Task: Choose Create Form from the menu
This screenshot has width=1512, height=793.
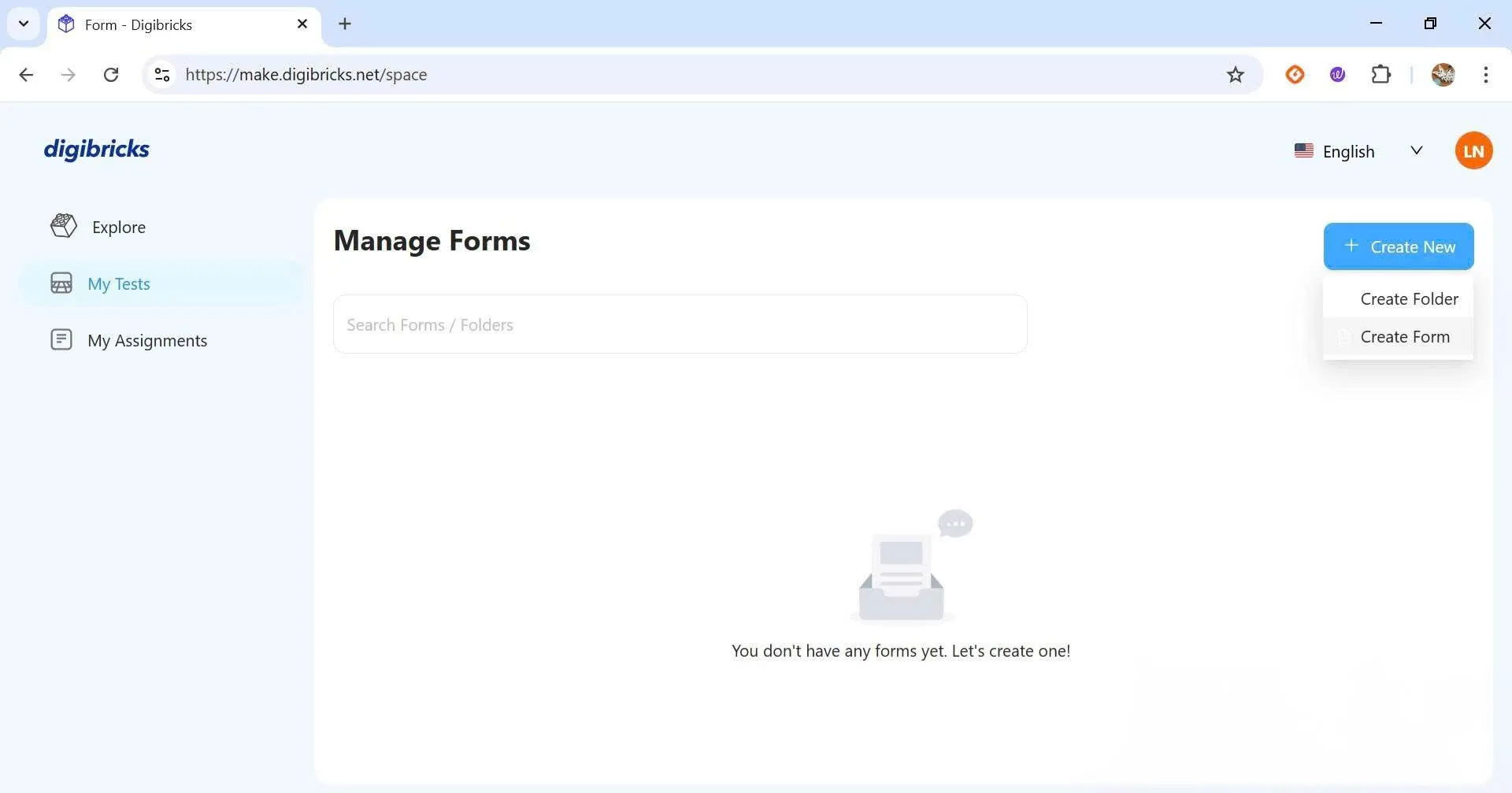Action: point(1404,337)
